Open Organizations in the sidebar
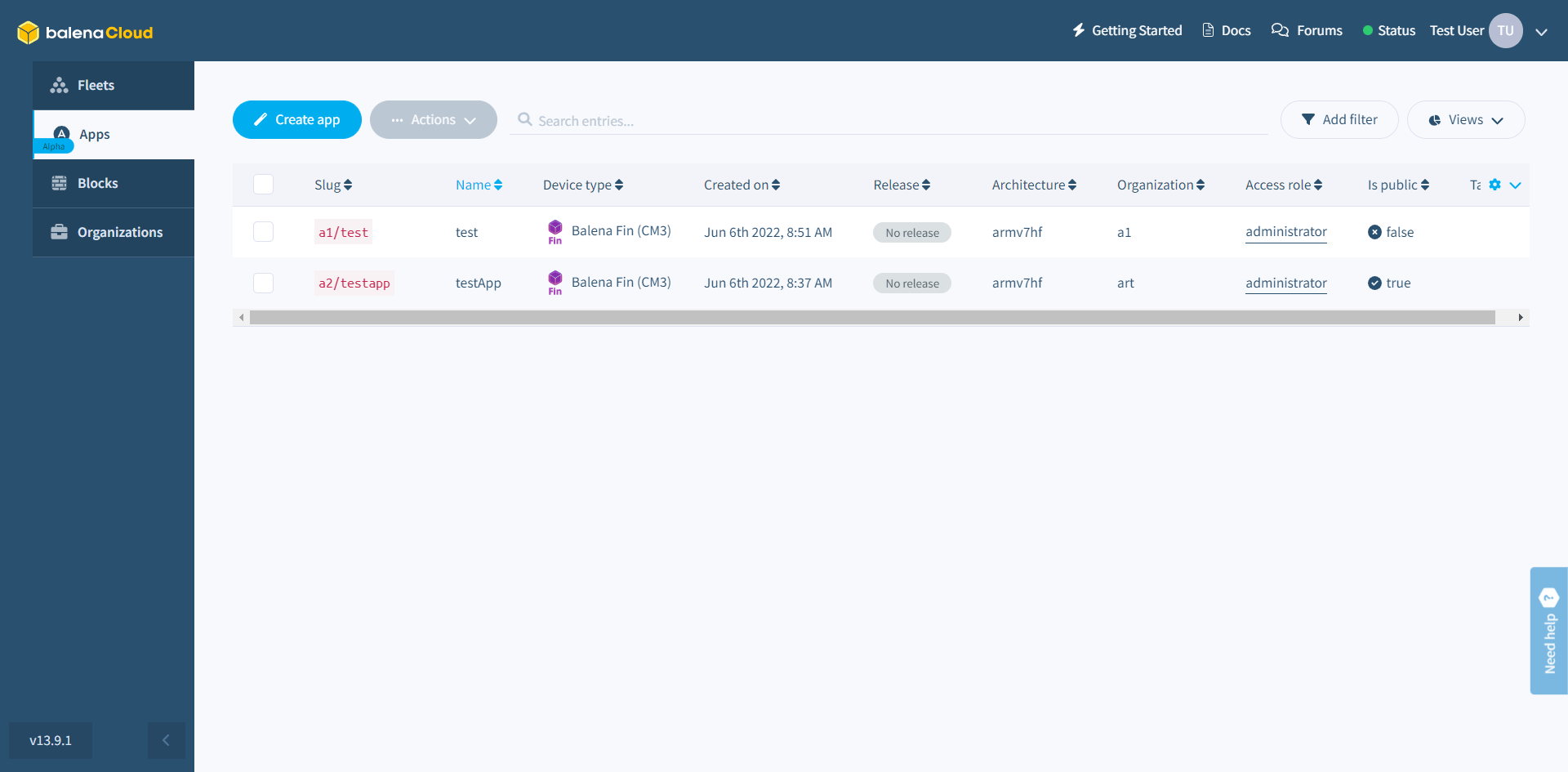The height and width of the screenshot is (772, 1568). pos(119,233)
